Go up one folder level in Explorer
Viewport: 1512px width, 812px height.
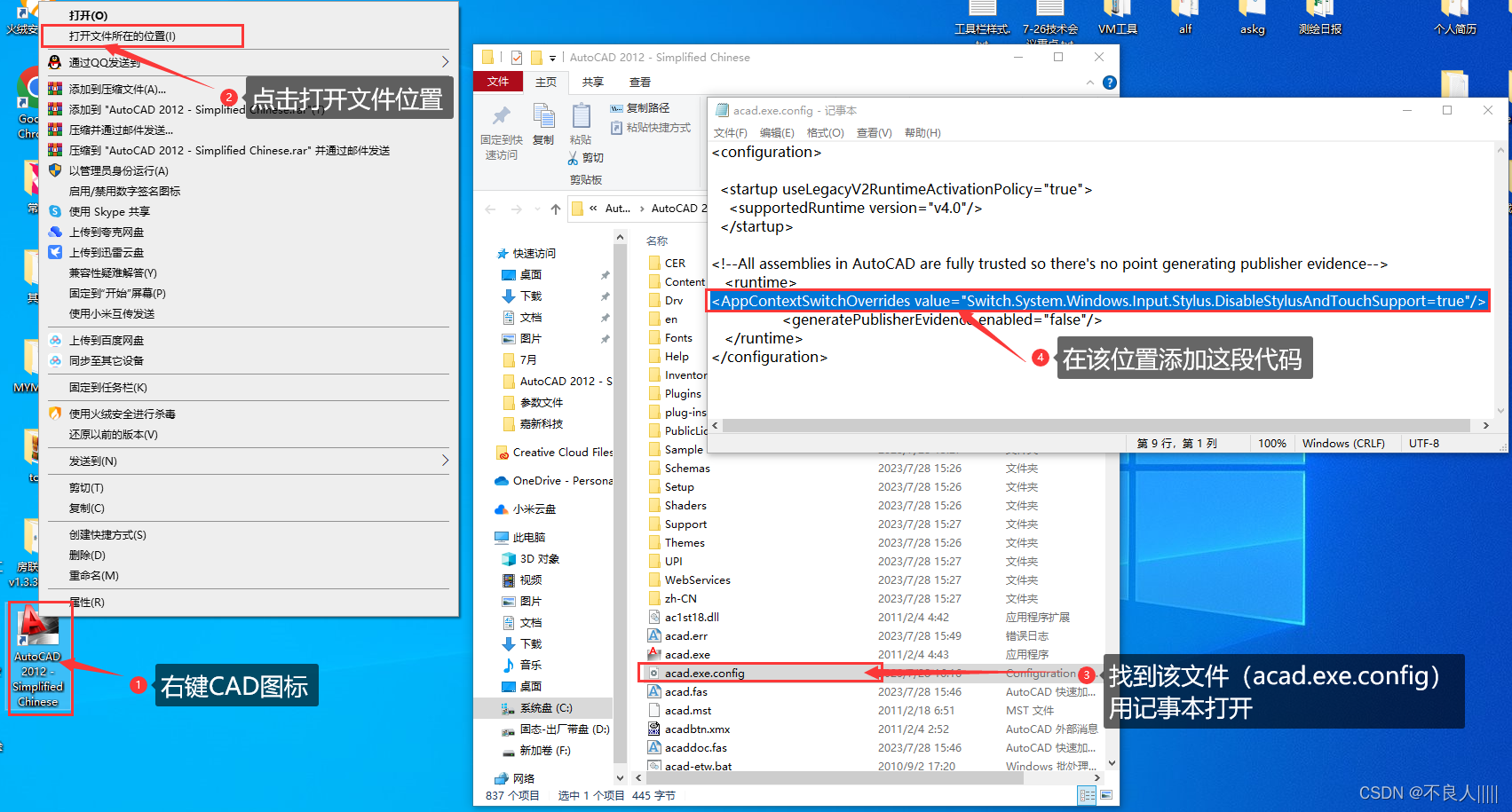tap(556, 209)
